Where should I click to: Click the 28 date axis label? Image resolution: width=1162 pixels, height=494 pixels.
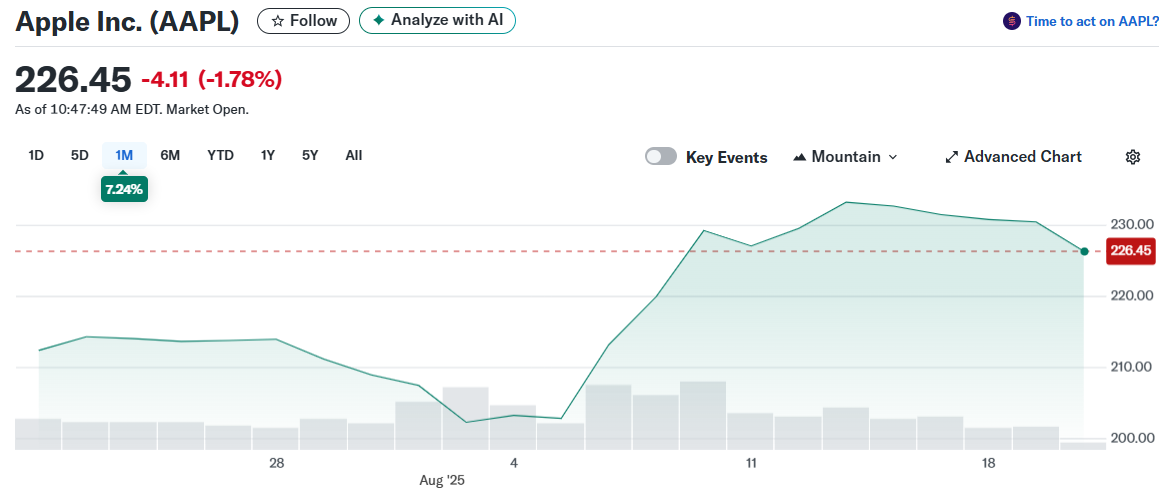click(276, 464)
